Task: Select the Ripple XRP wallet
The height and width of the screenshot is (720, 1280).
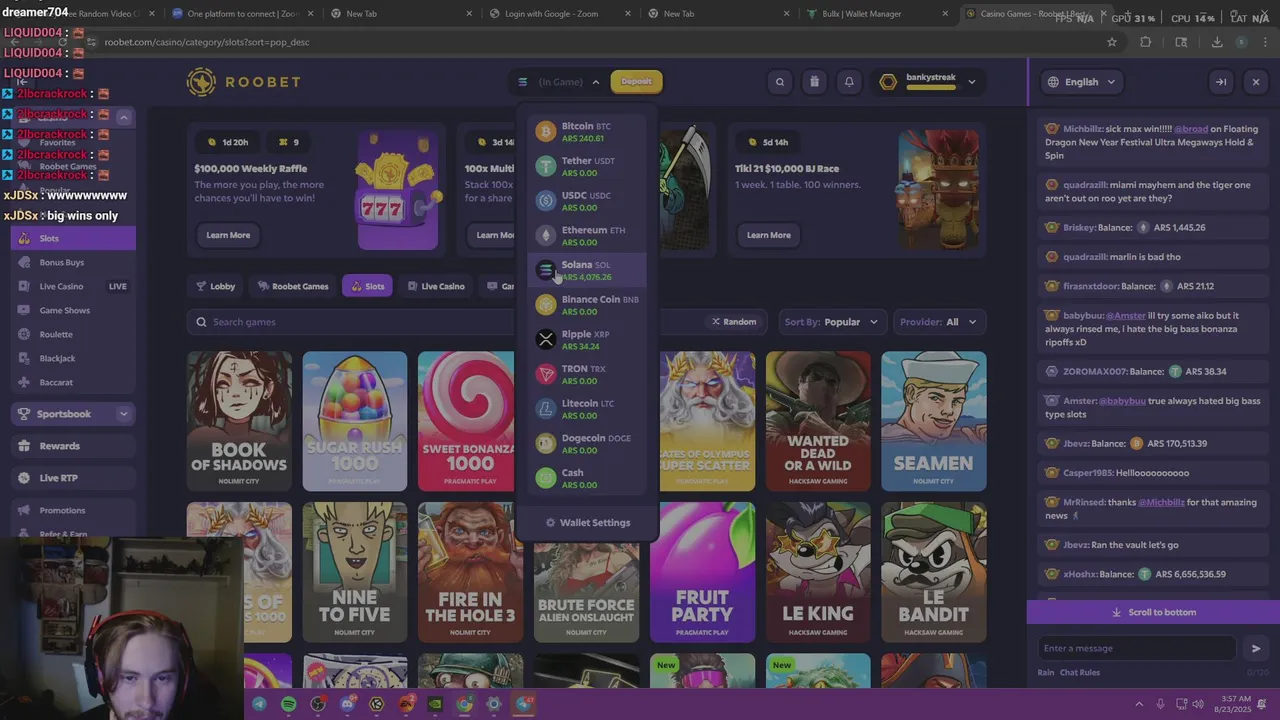Action: tap(587, 340)
